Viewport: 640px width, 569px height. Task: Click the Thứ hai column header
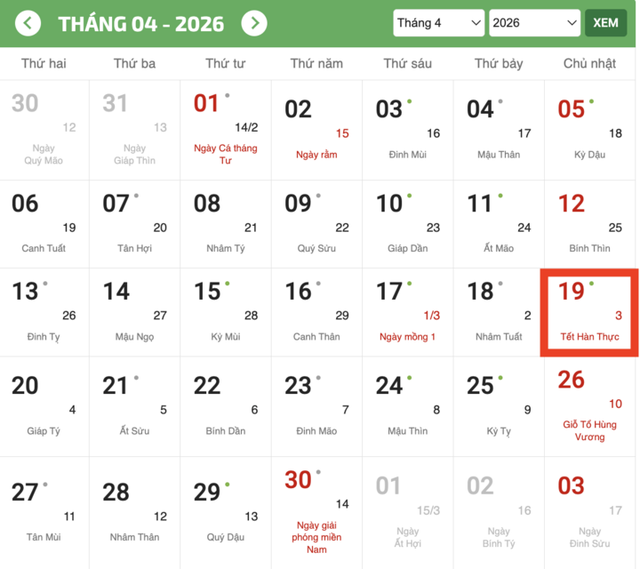(x=44, y=64)
